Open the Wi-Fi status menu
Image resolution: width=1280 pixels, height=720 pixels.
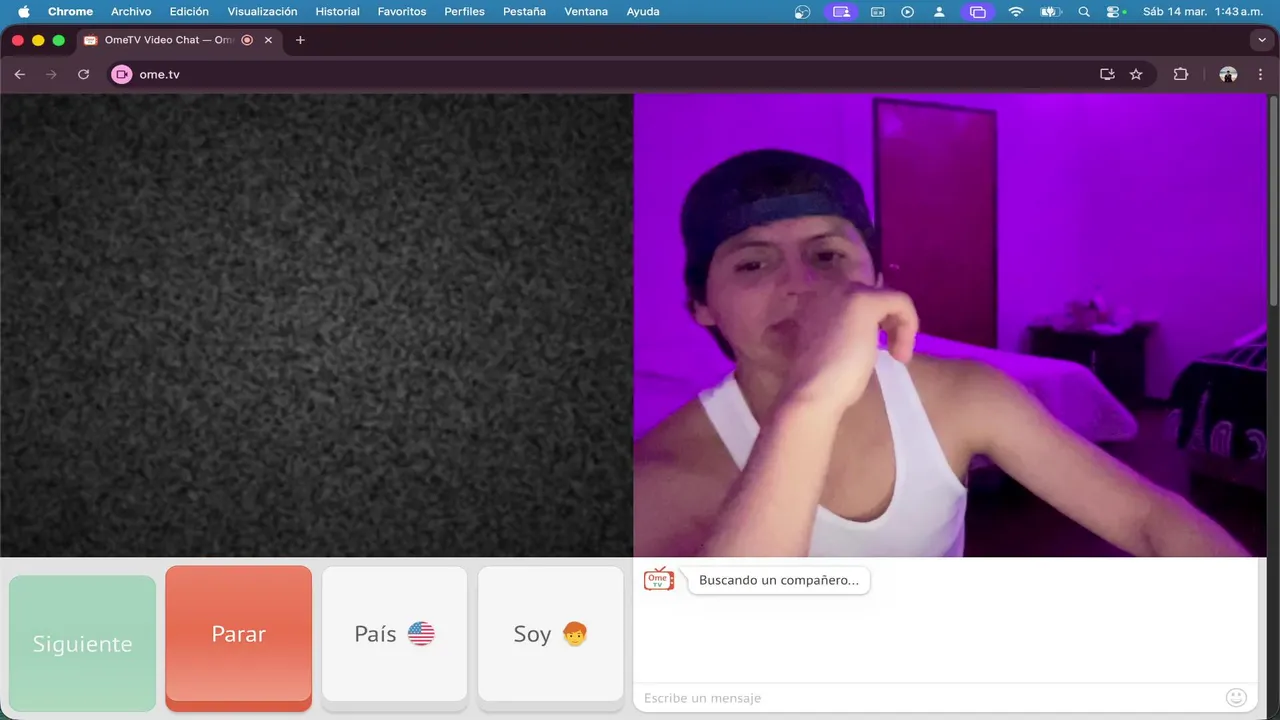(x=1016, y=12)
